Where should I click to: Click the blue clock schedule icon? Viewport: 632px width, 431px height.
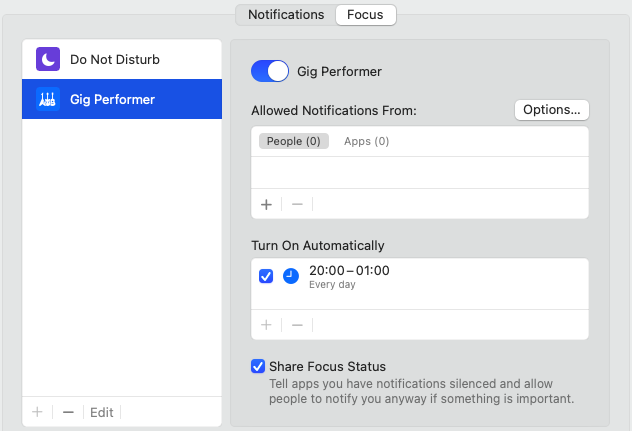pos(291,277)
